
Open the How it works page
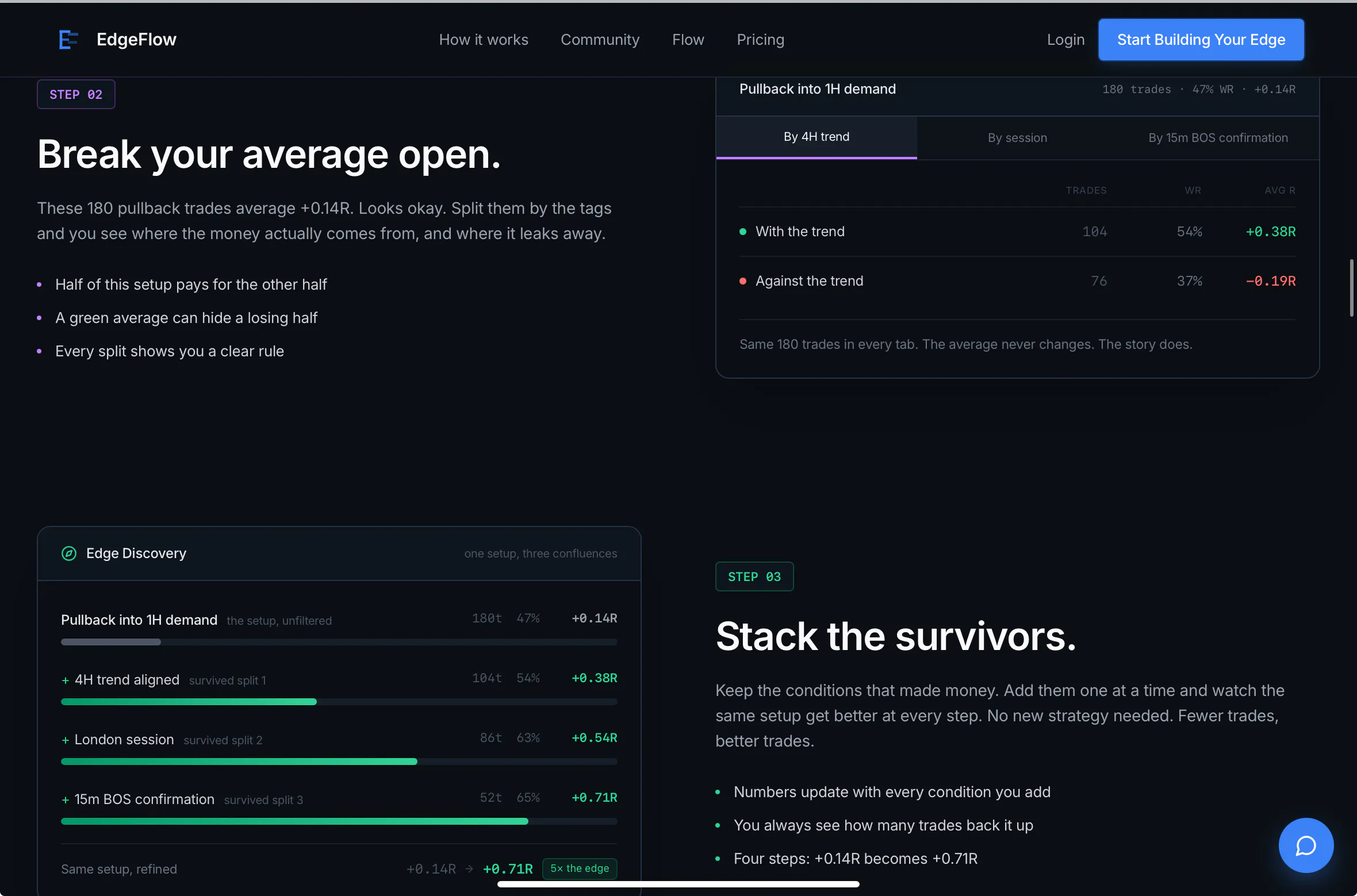pos(484,40)
